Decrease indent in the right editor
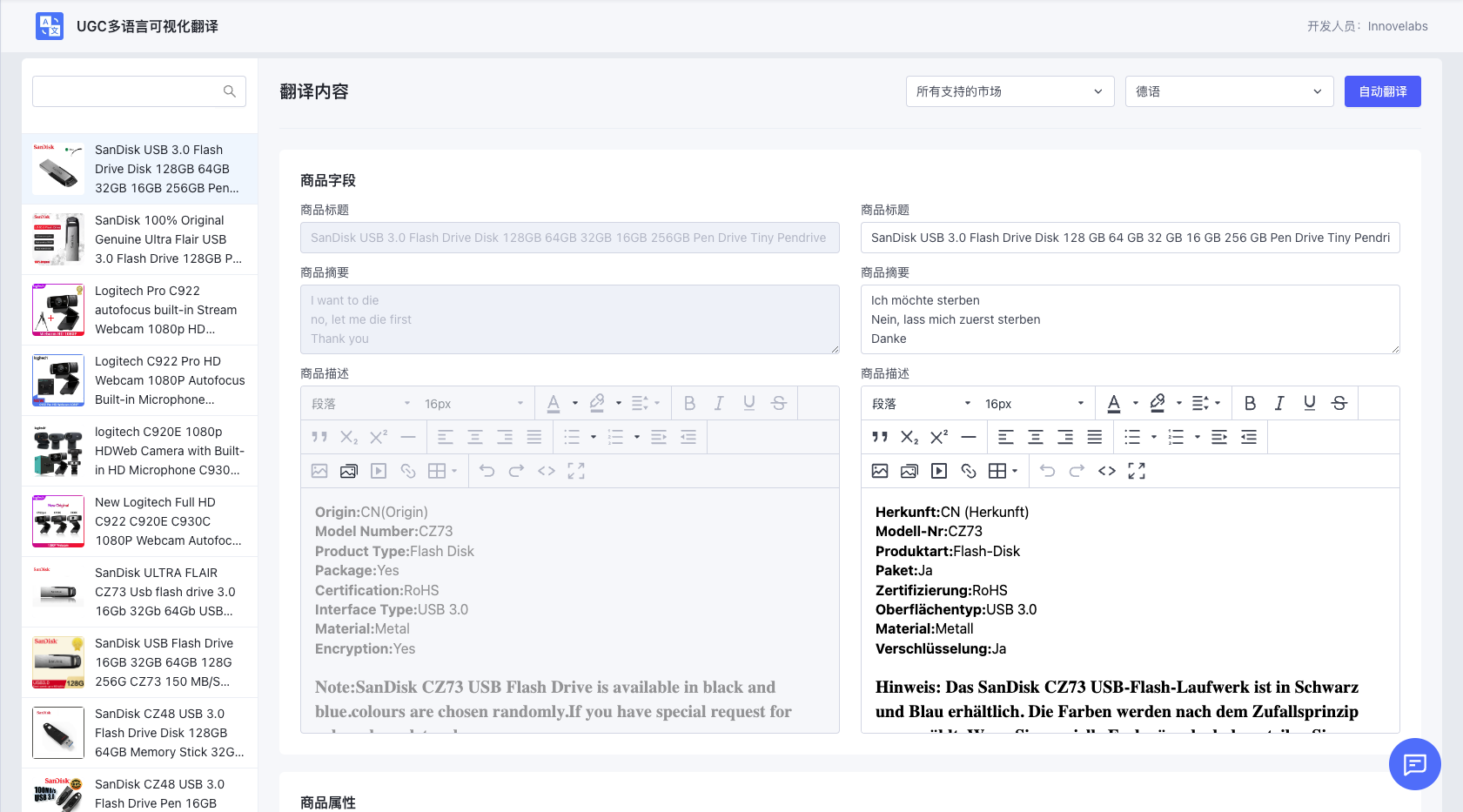 pyautogui.click(x=1249, y=437)
